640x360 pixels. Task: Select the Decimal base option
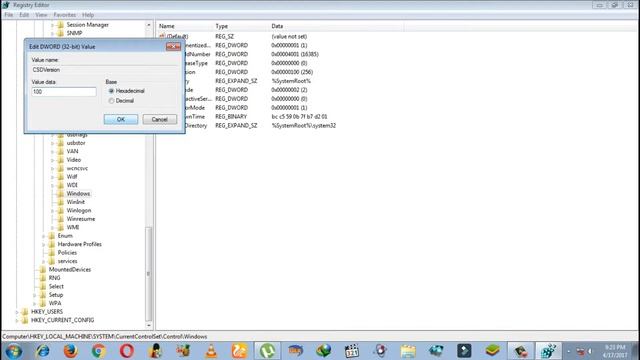coord(111,100)
